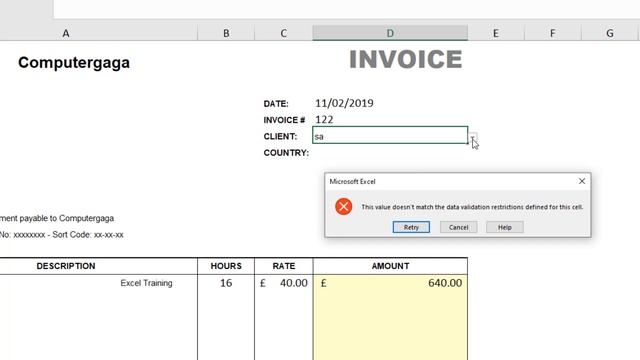Click the COUNTRY: label

[286, 153]
